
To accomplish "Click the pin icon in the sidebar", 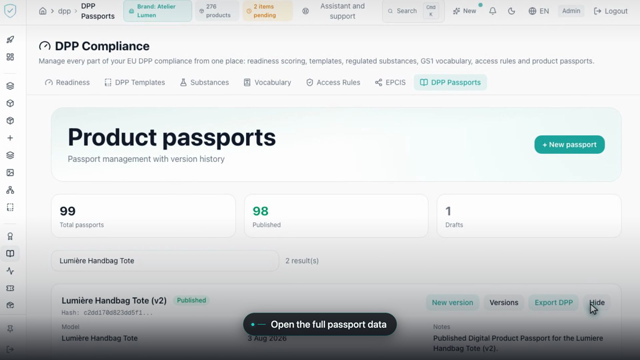I will (x=10, y=329).
